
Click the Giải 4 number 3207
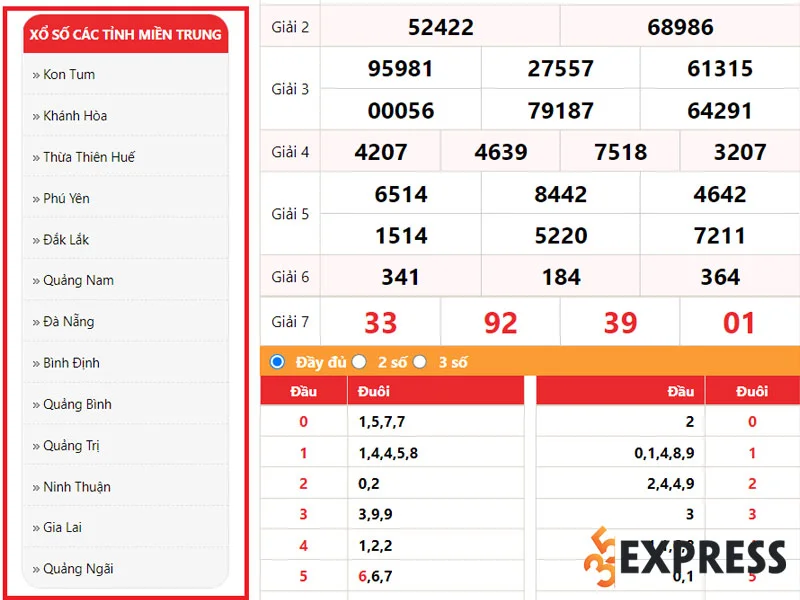click(740, 152)
